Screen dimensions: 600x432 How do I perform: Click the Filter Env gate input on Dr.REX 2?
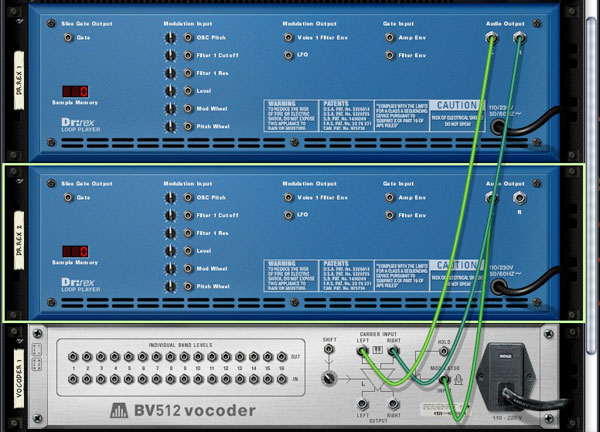(x=390, y=215)
